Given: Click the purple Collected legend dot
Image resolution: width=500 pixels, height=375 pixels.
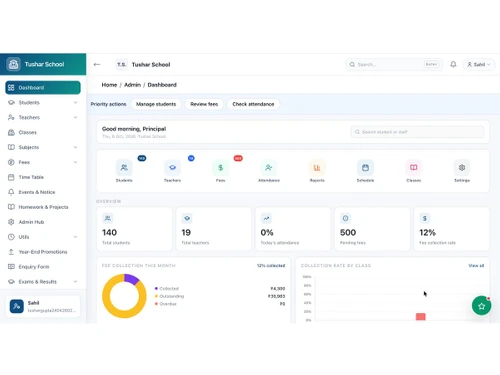Looking at the screenshot, I should click(x=156, y=288).
